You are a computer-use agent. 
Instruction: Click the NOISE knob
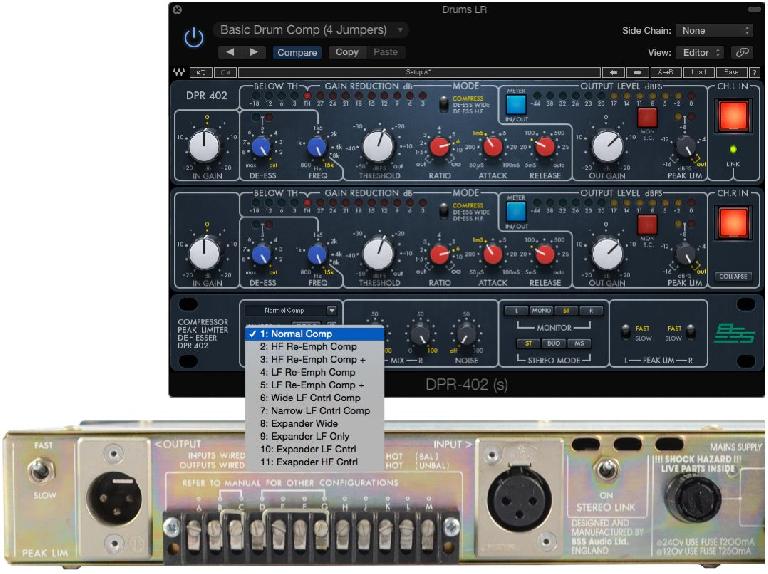[466, 335]
